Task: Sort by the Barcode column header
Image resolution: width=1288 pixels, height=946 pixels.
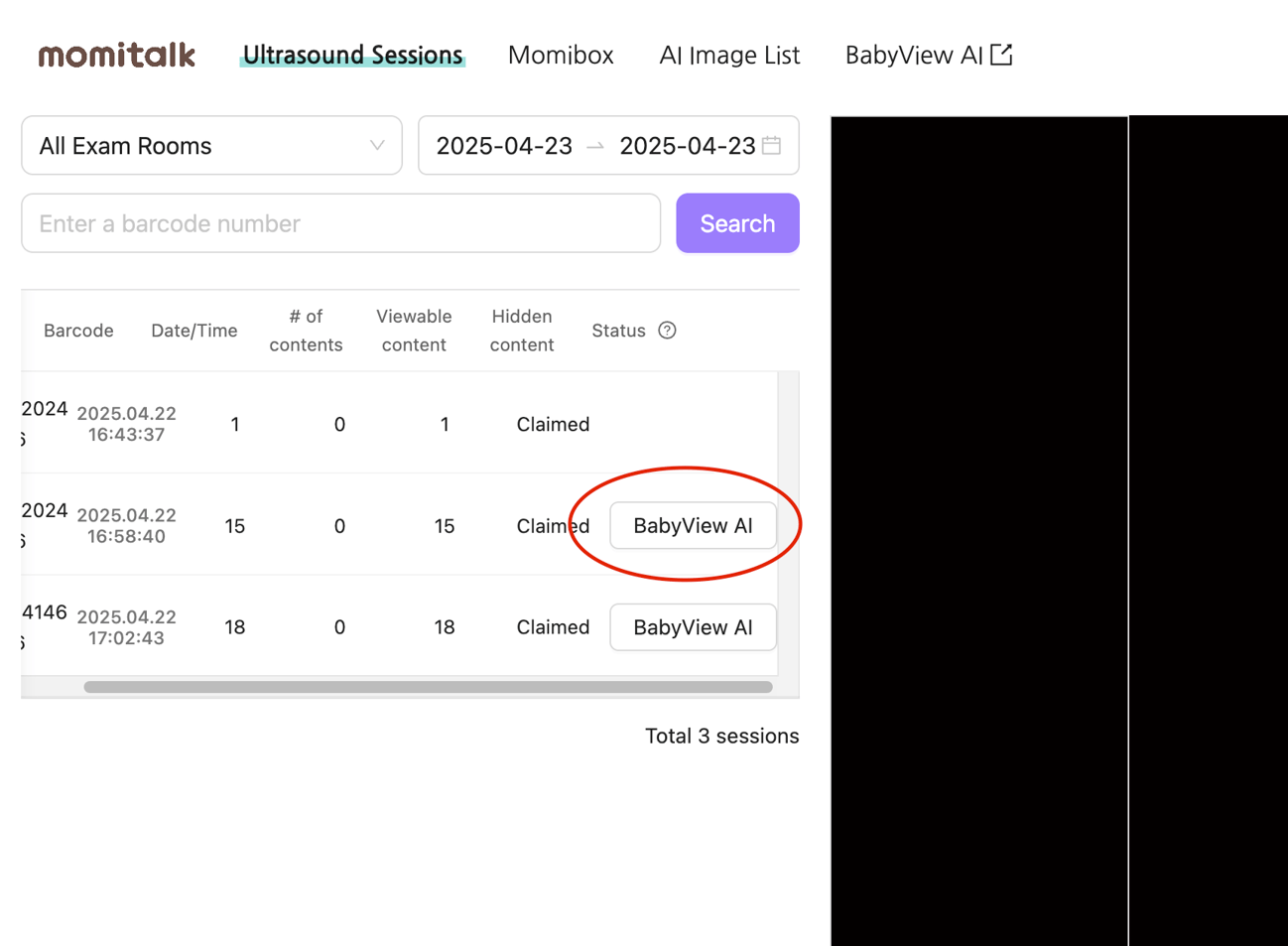Action: [77, 331]
